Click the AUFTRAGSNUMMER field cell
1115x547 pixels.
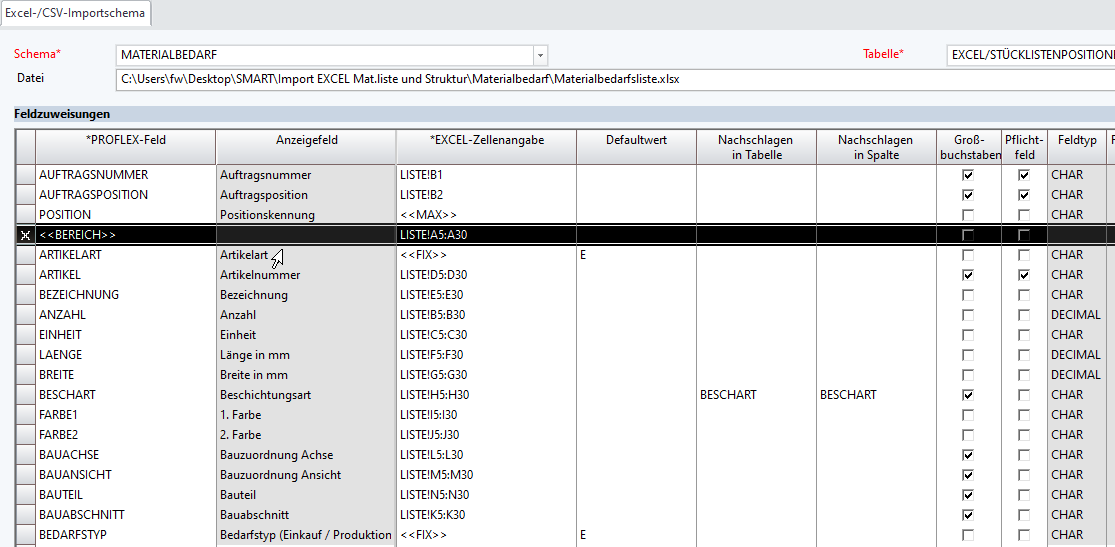pos(126,175)
